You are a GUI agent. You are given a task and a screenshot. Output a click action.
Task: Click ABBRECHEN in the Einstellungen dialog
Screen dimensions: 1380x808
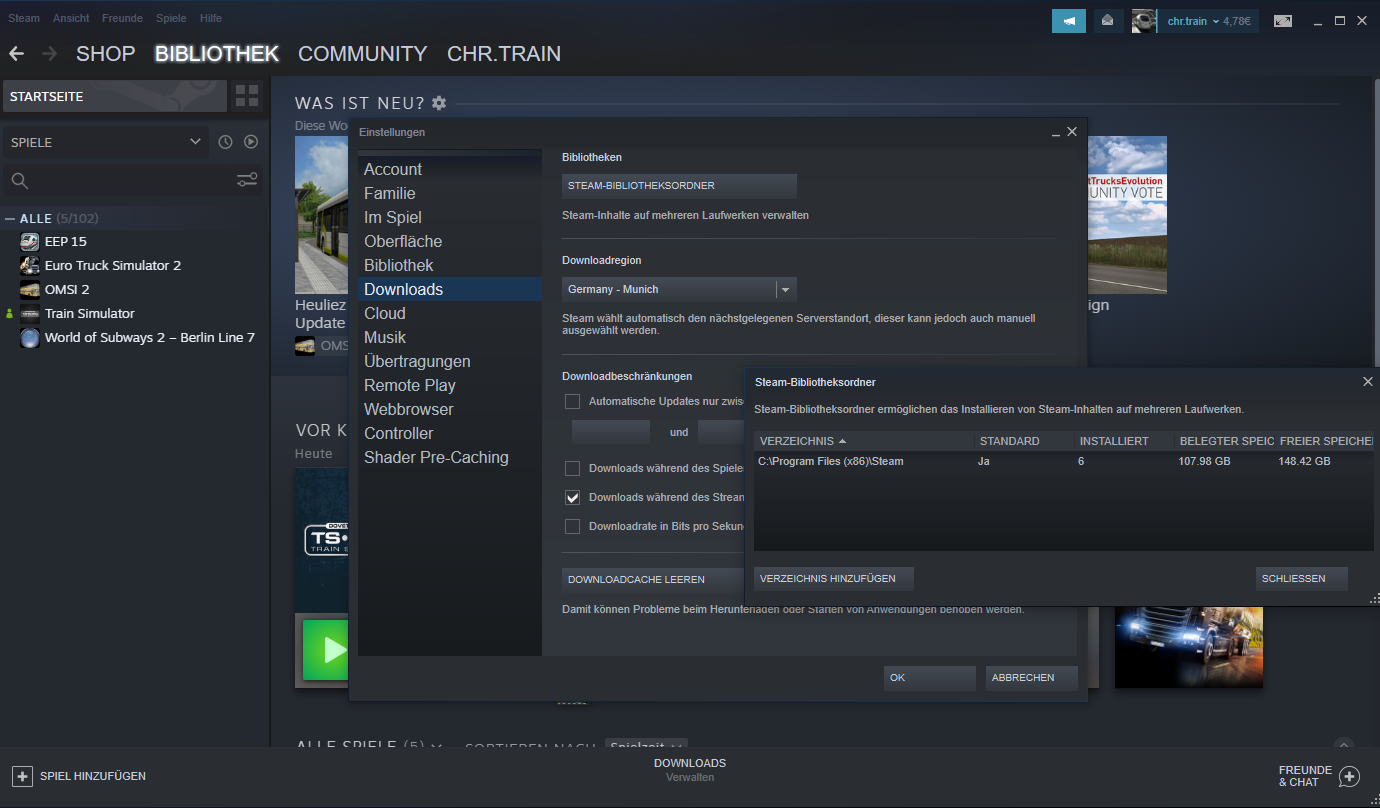tap(1031, 678)
